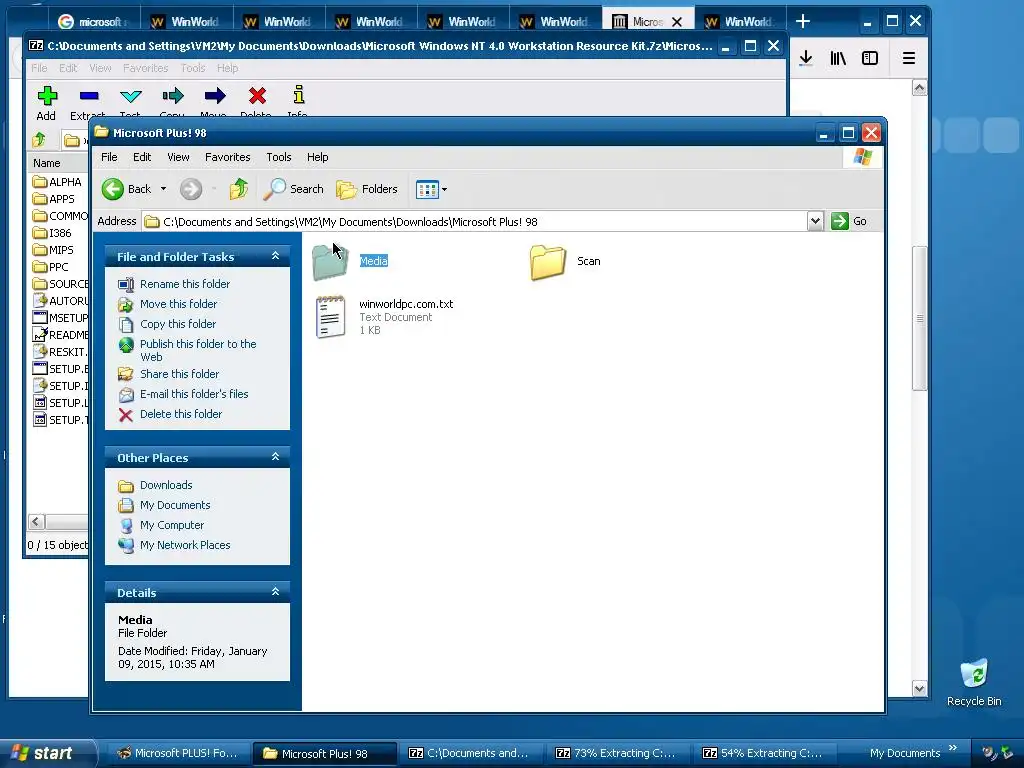Click inside the Address path field
The image size is (1024, 768).
pyautogui.click(x=474, y=221)
